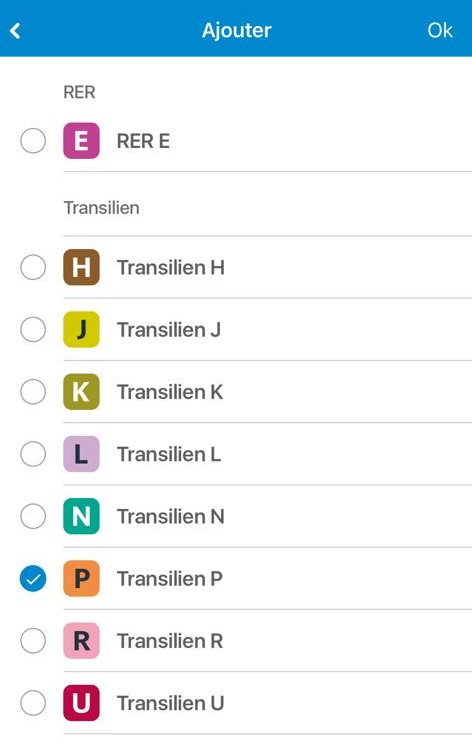Viewport: 472px width, 744px height.
Task: Select the Transilien K radio button
Action: [33, 392]
